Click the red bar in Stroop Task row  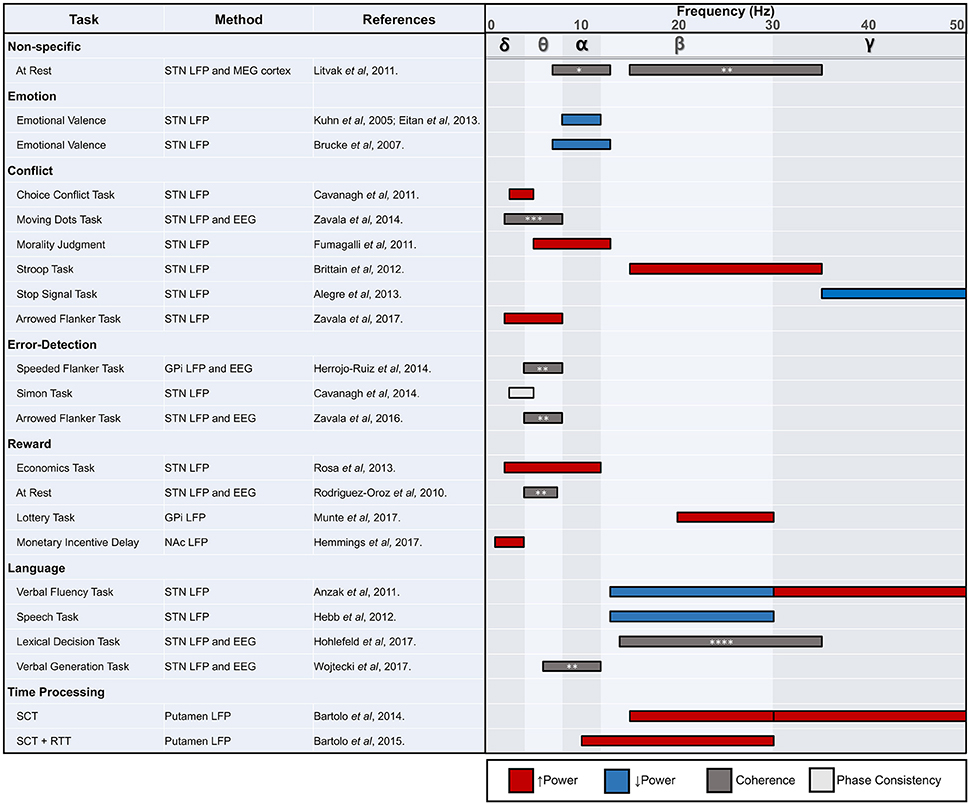[726, 269]
